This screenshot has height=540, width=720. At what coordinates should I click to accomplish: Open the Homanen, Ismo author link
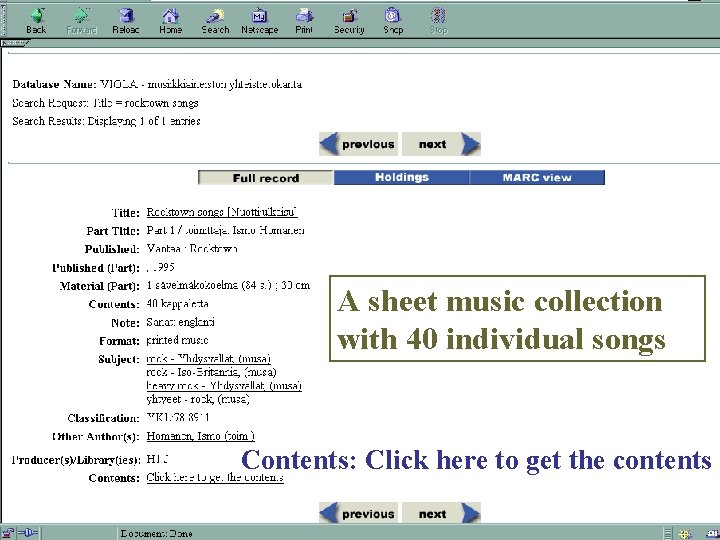pyautogui.click(x=201, y=436)
